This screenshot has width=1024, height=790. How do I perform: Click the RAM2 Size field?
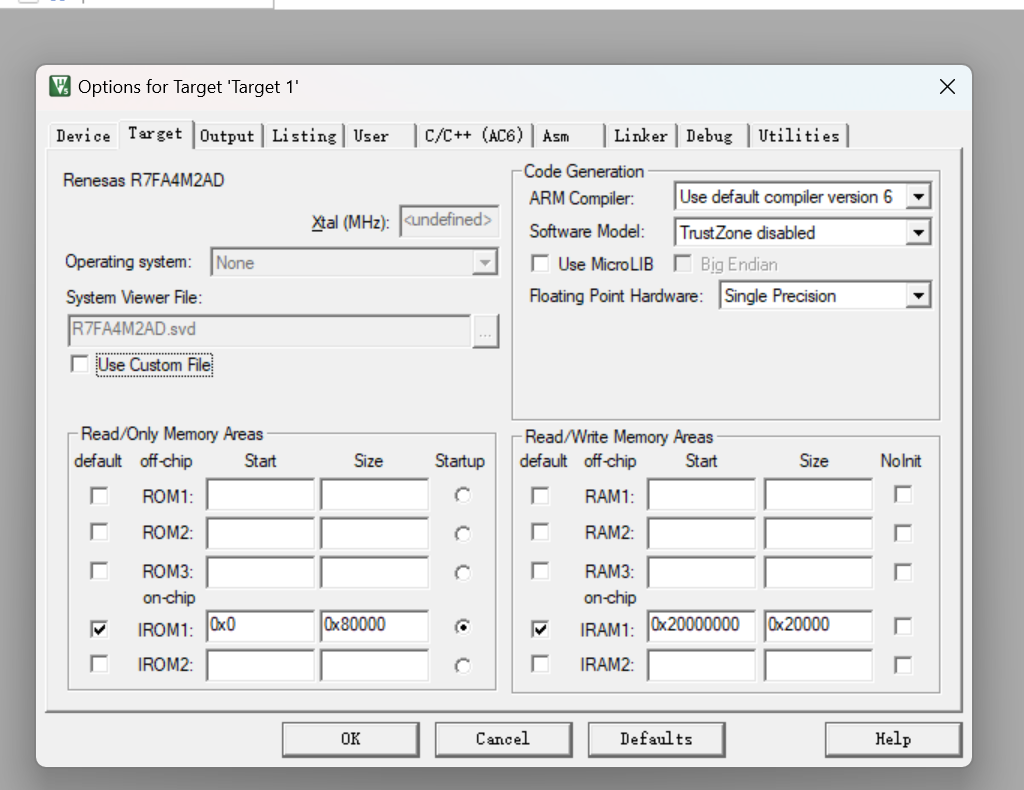(818, 533)
